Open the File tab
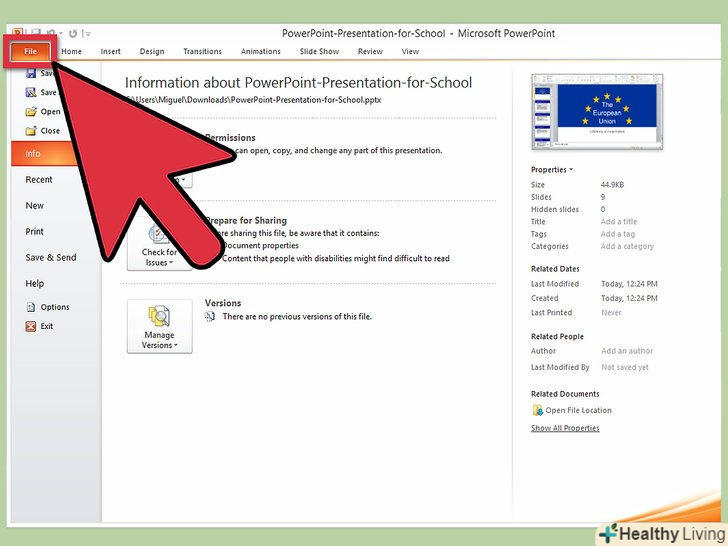The image size is (728, 546). click(31, 52)
